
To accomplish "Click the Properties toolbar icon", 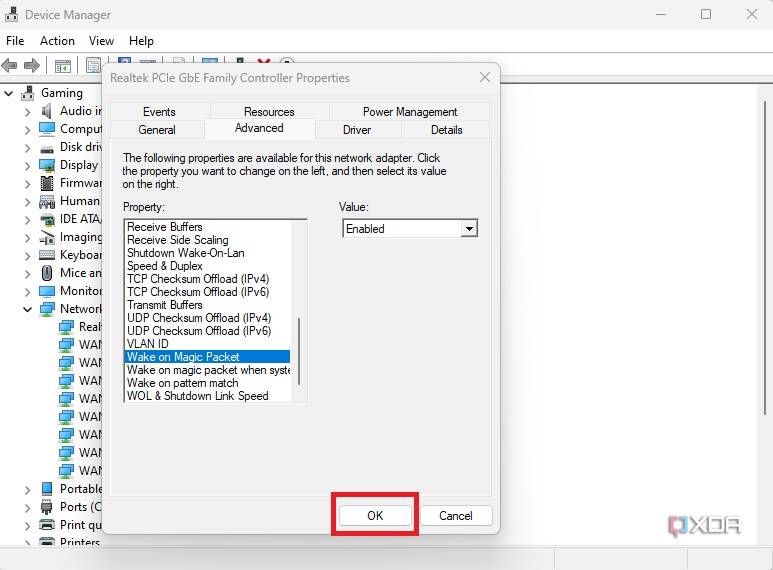I will [93, 65].
